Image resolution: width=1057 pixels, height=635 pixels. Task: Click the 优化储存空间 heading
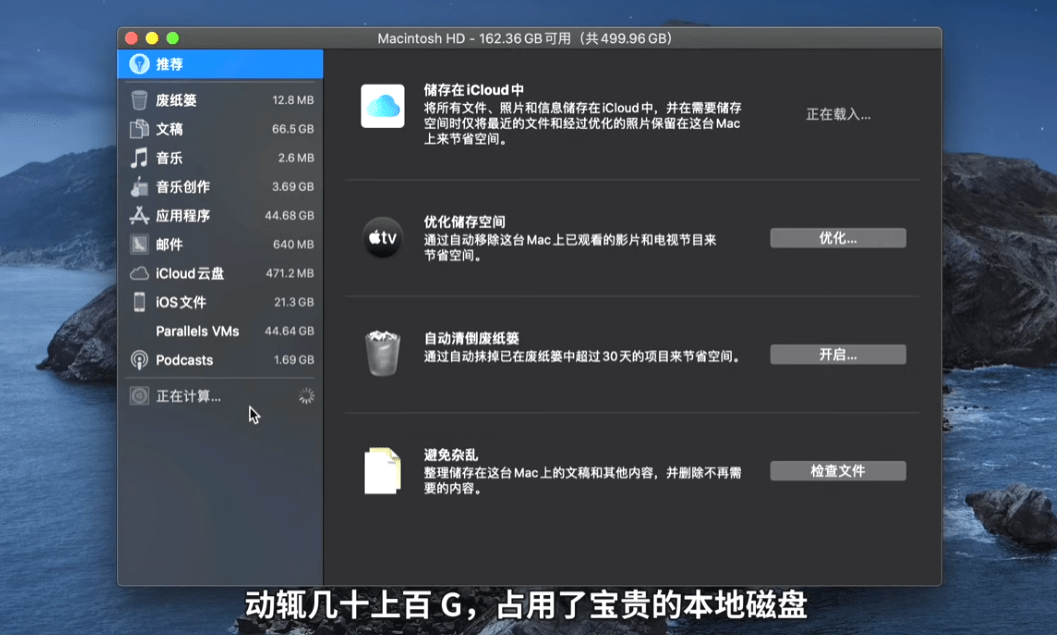pos(464,222)
